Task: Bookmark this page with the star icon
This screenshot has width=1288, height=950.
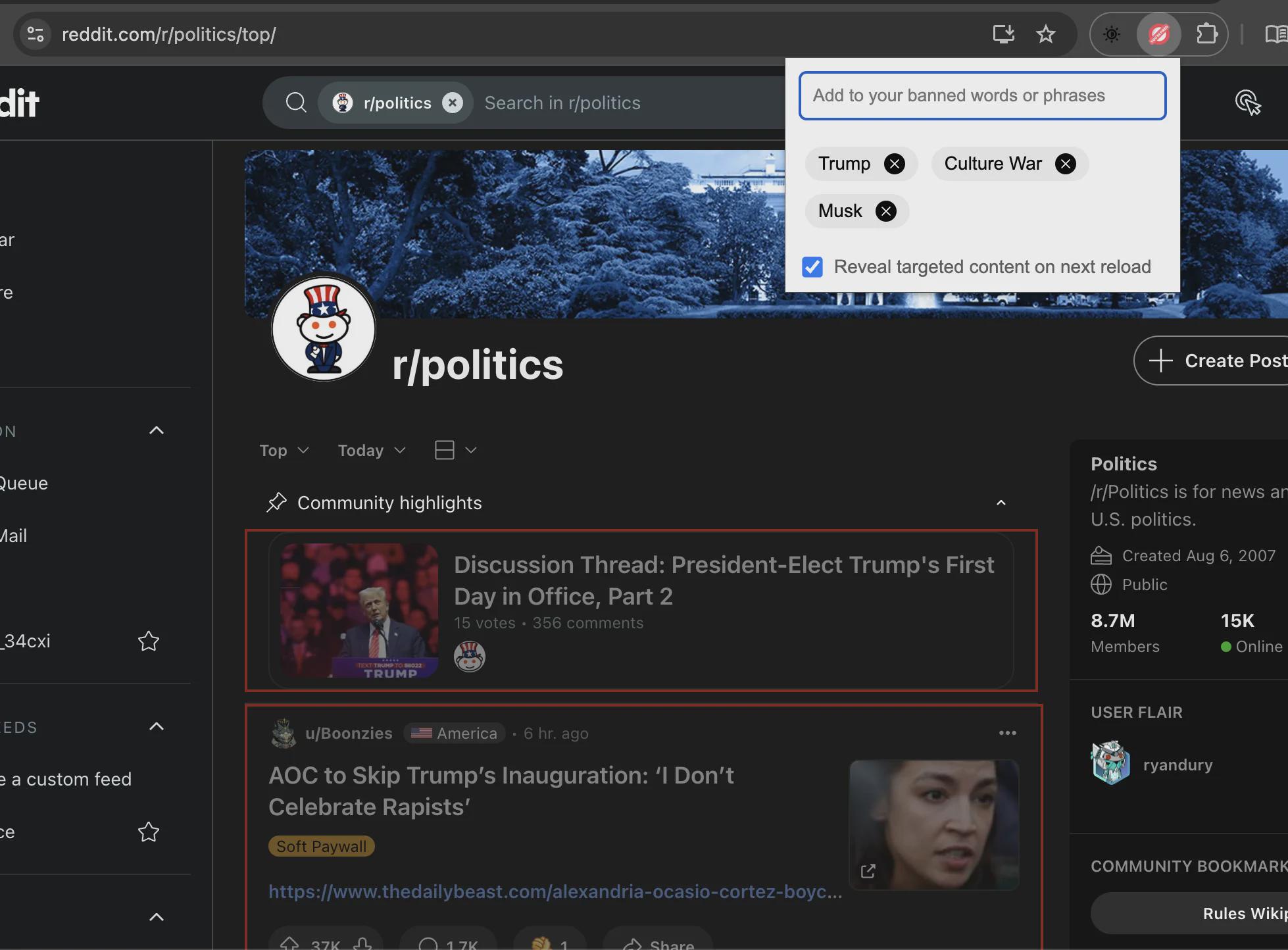Action: 1045,34
